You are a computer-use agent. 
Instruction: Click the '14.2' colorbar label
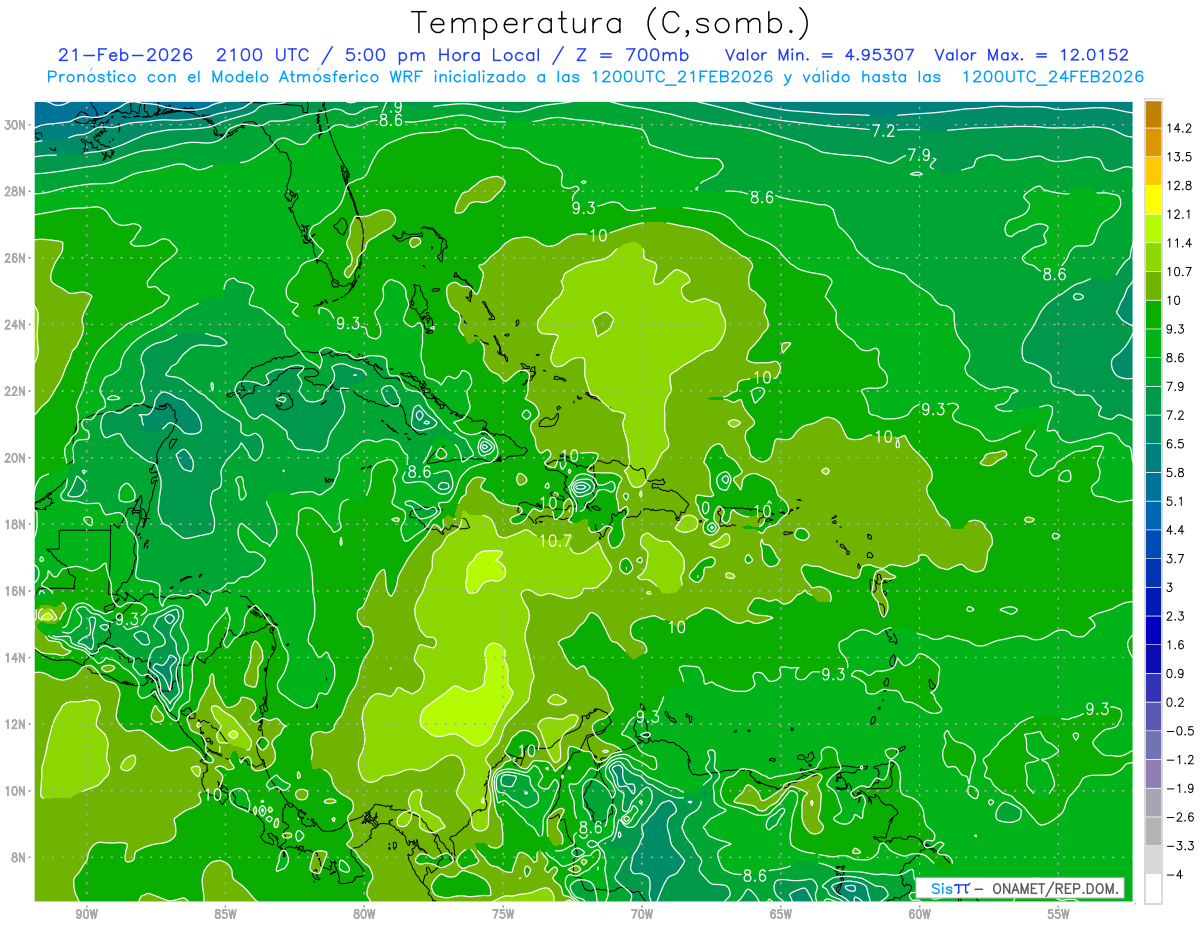[1179, 128]
